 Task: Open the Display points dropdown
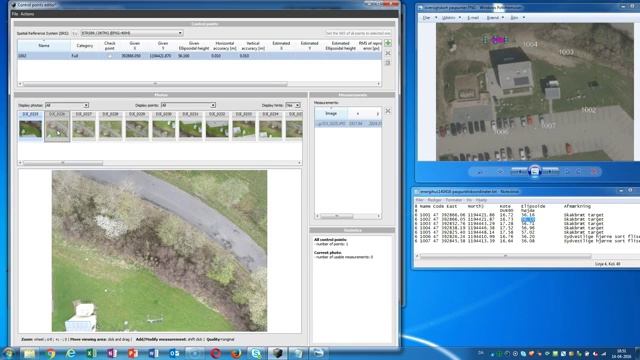click(x=188, y=105)
